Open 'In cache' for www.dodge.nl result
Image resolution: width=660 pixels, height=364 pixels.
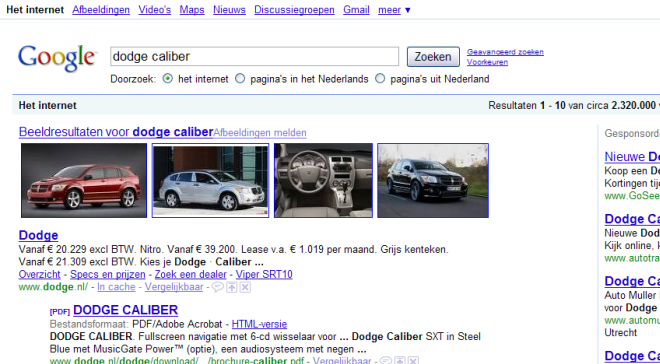click(x=116, y=287)
